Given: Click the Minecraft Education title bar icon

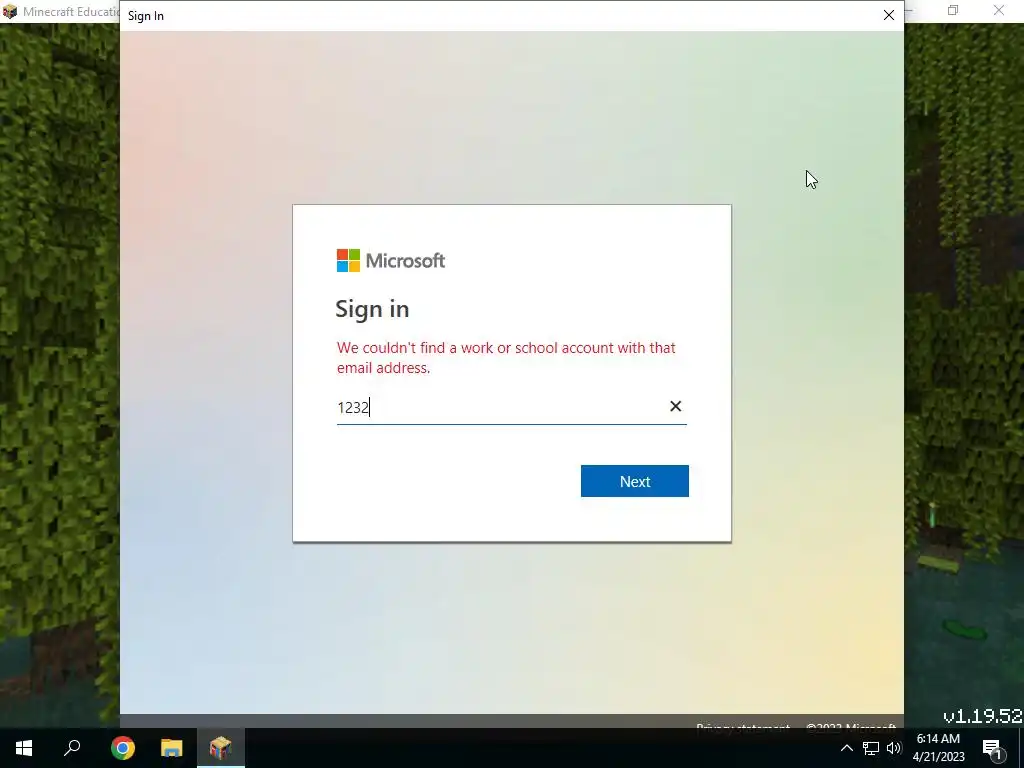Looking at the screenshot, I should [10, 11].
